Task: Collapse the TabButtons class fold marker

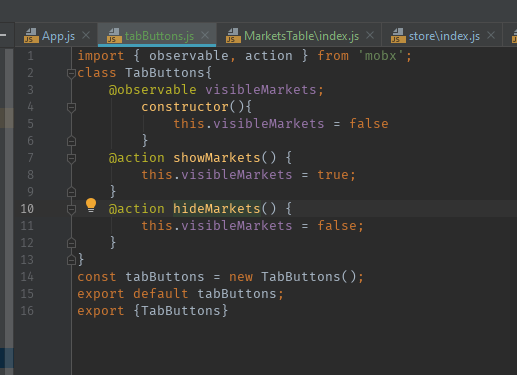Action: [x=71, y=73]
